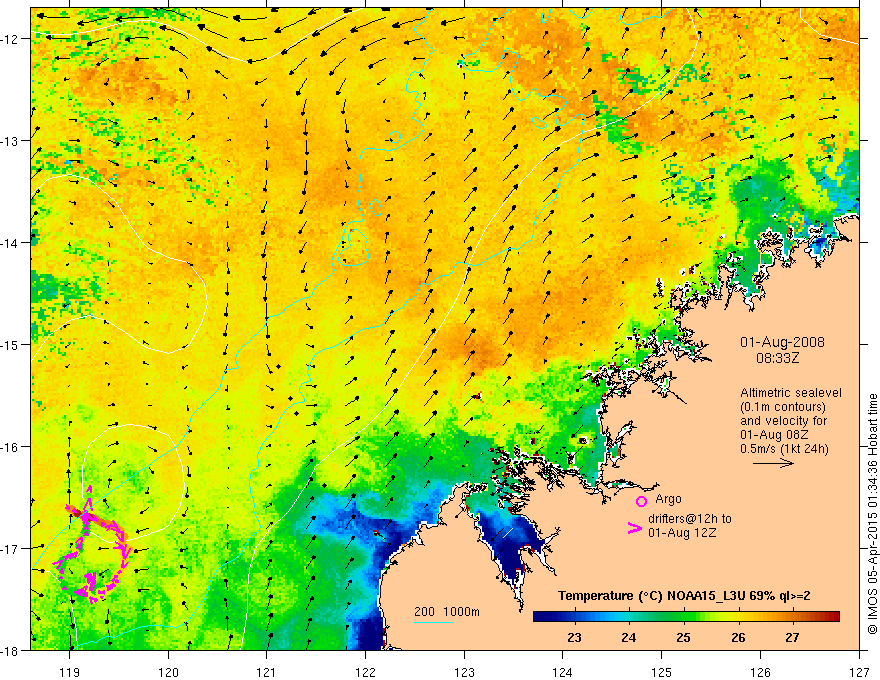Click the colorbar tick label '27'
Image resolution: width=880 pixels, height=680 pixels.
[x=792, y=637]
